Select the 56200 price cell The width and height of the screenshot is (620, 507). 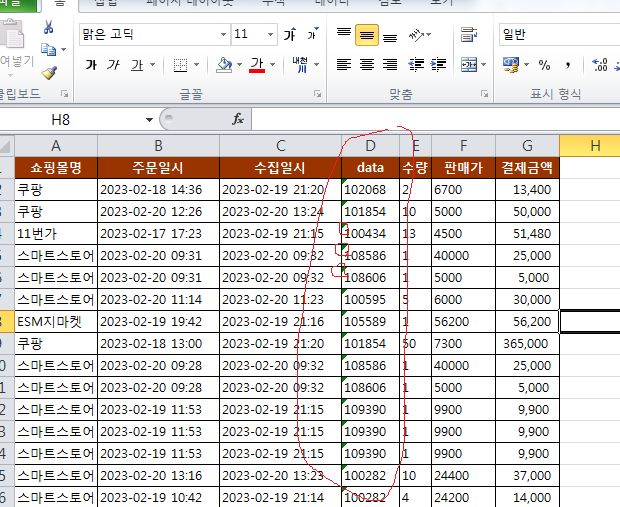pos(463,322)
